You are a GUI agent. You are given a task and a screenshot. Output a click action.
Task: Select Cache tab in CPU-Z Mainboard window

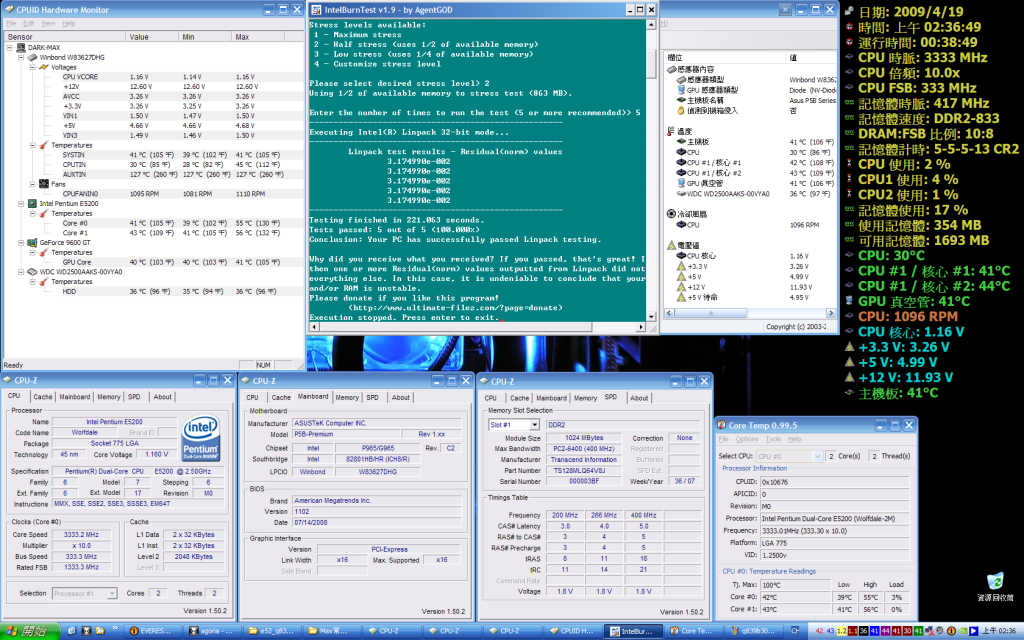(281, 397)
